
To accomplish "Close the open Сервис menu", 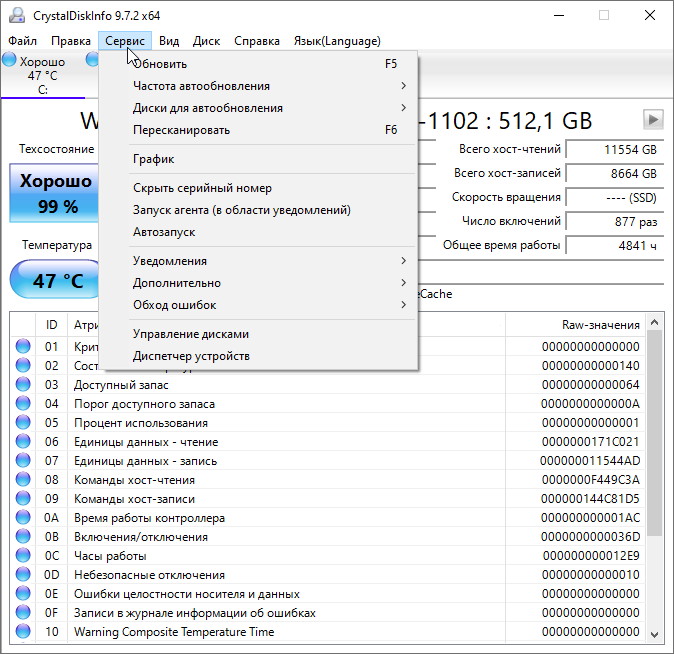I will [x=125, y=41].
